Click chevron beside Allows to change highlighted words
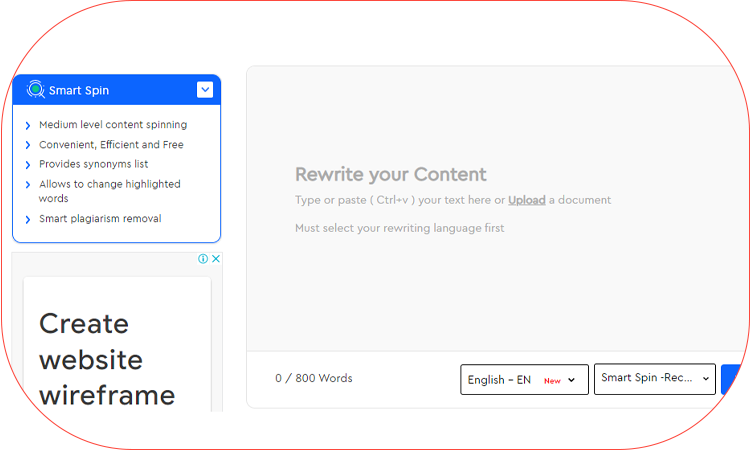This screenshot has height=450, width=750. (28, 185)
